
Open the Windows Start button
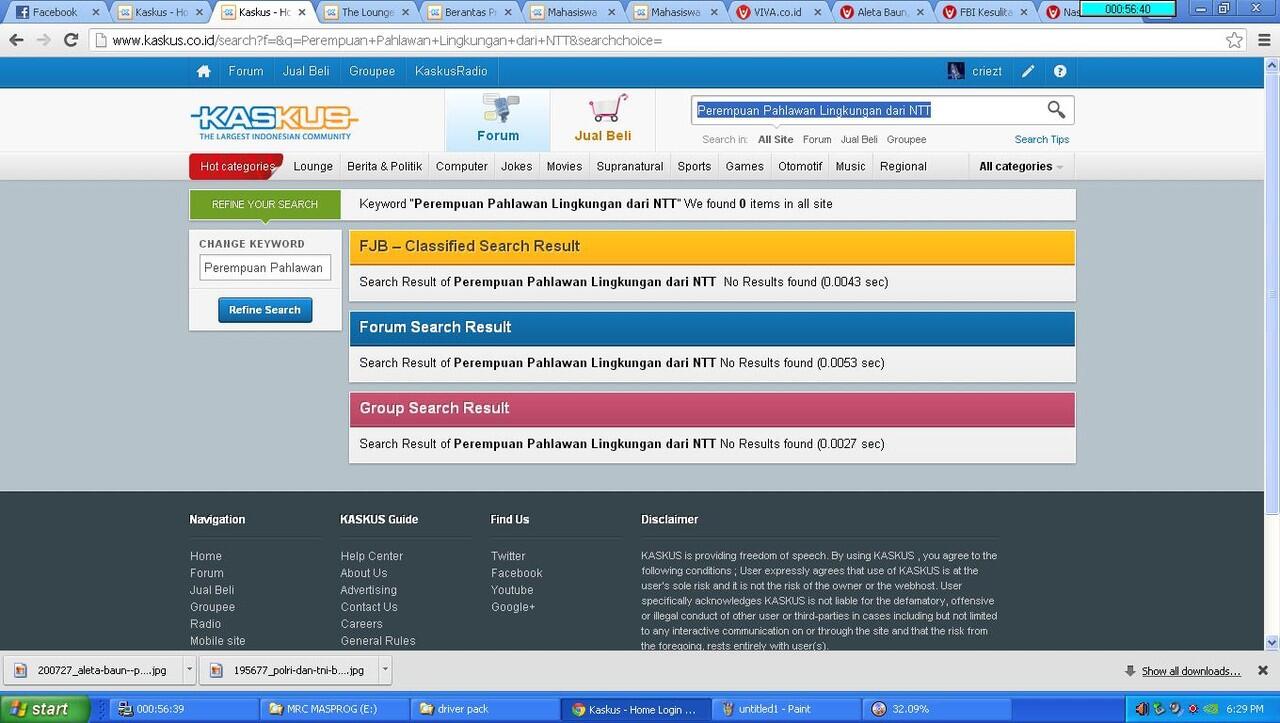coord(45,709)
